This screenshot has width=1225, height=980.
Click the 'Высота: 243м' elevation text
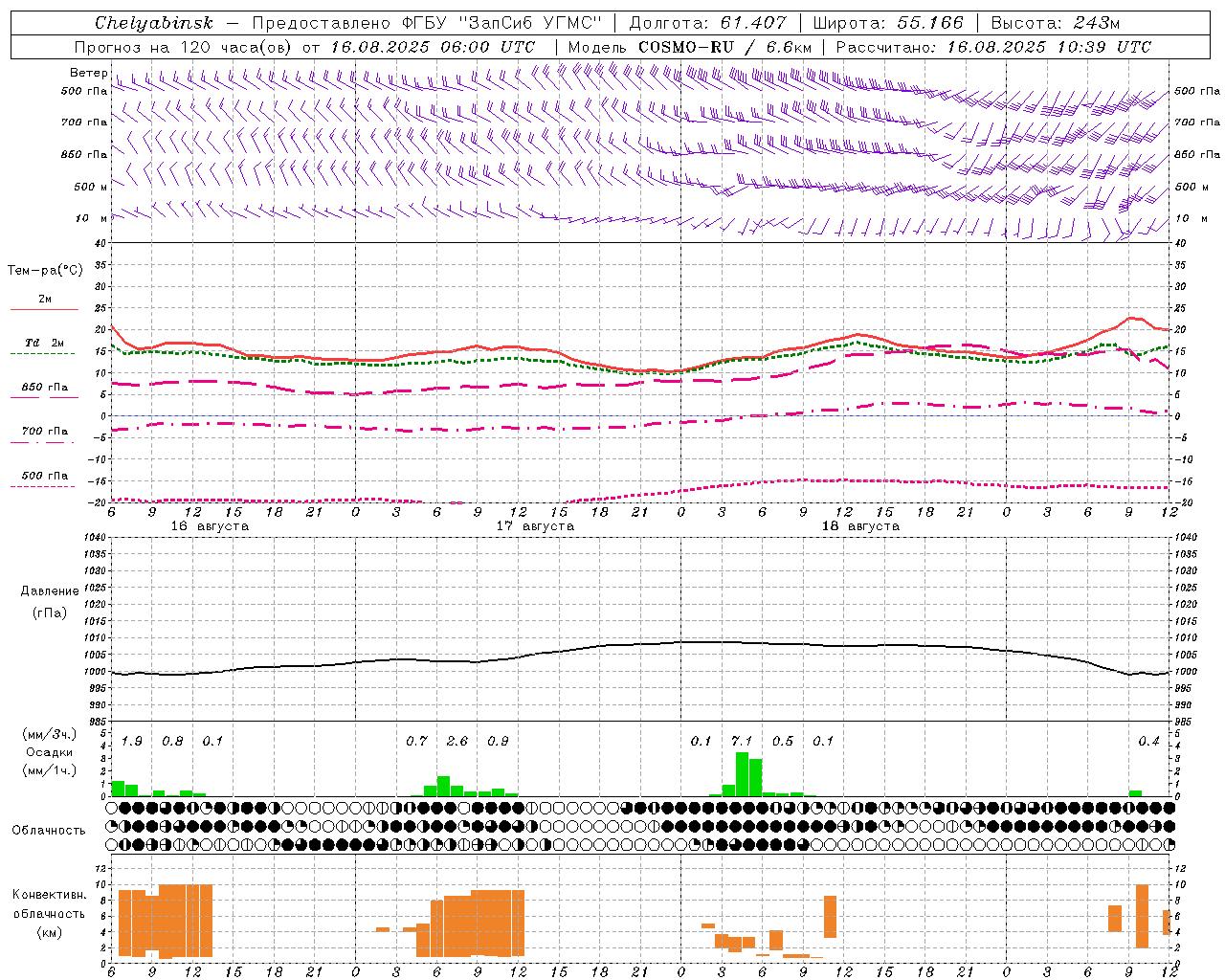tap(1056, 23)
